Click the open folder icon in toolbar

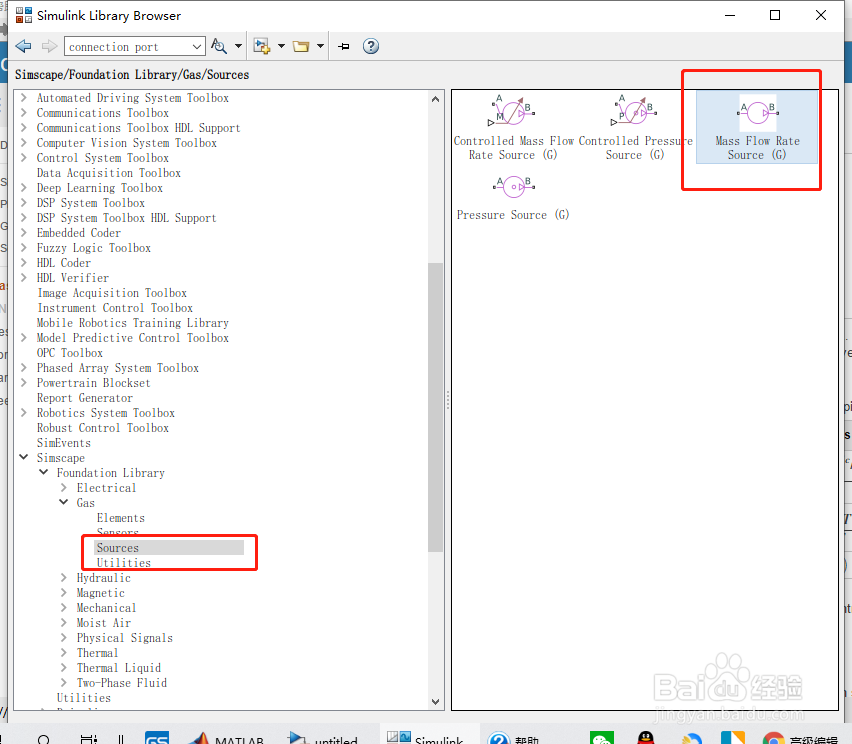[x=301, y=46]
